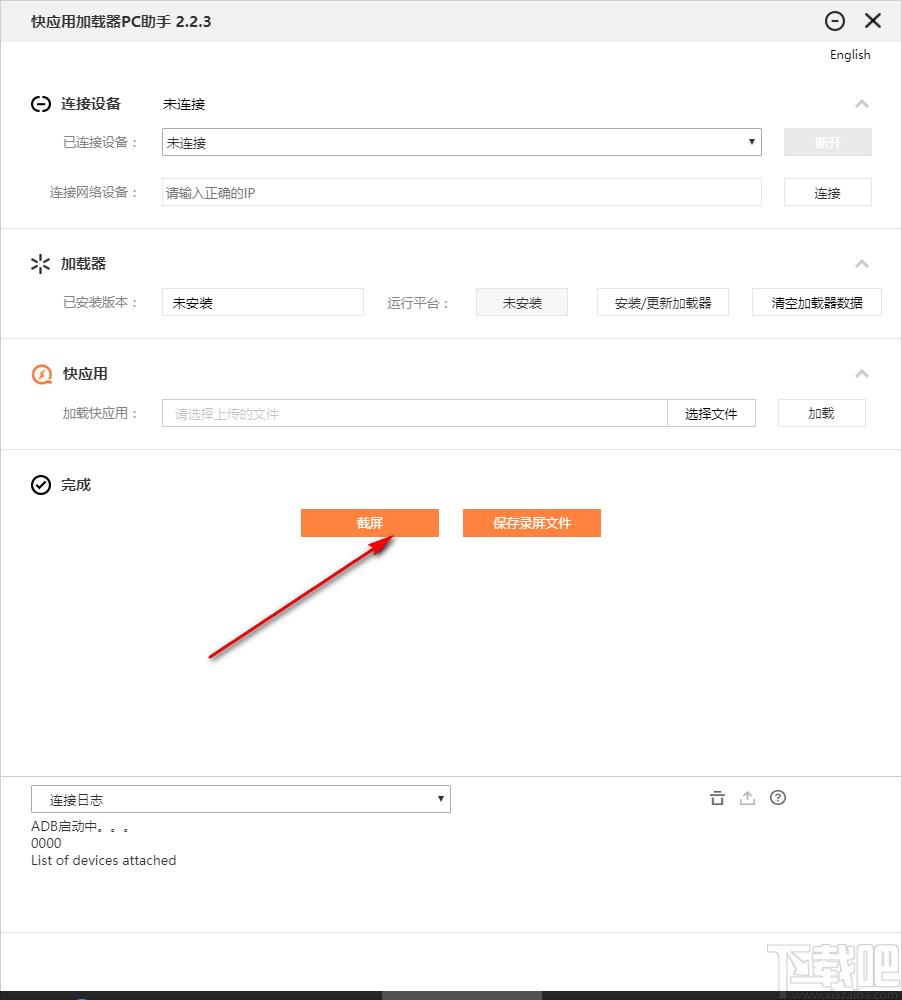902x1000 pixels.
Task: Click the orange 截屏 button
Action: pos(369,523)
